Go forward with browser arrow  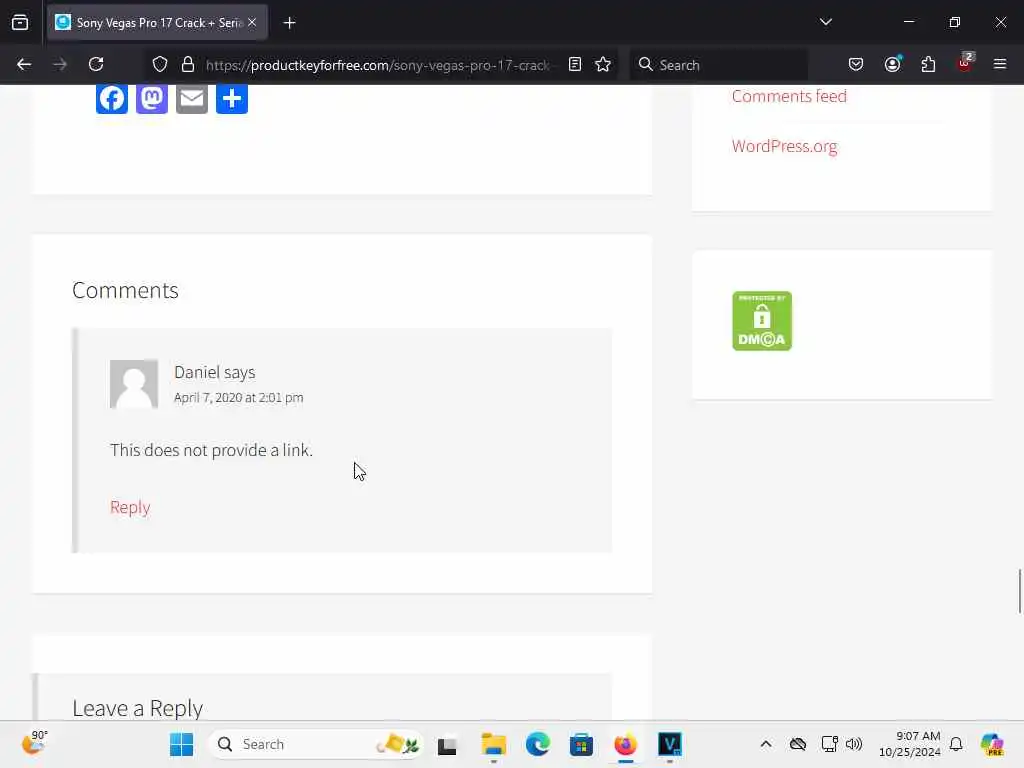[x=60, y=64]
